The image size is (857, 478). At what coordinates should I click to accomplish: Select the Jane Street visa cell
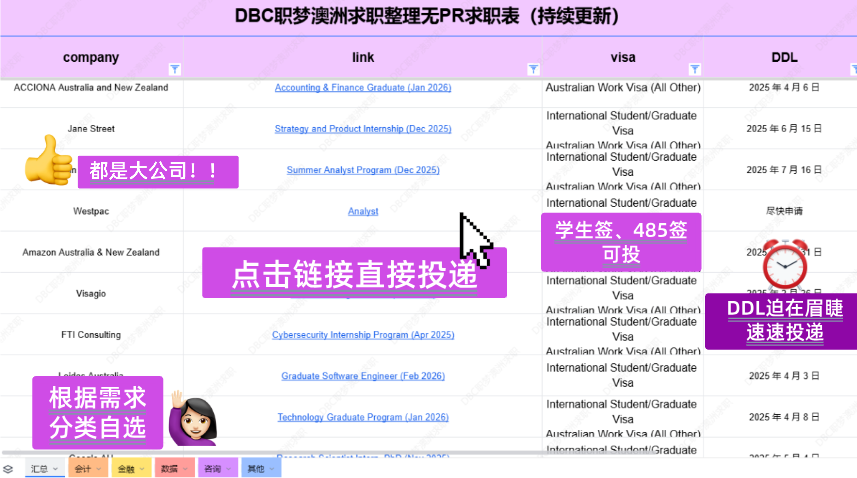(x=623, y=130)
